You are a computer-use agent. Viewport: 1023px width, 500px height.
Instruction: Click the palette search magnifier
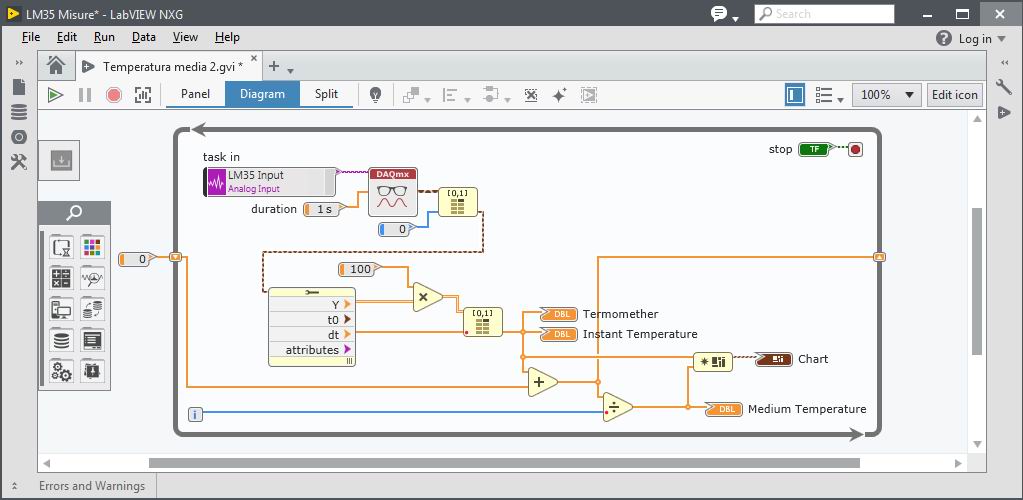point(74,213)
